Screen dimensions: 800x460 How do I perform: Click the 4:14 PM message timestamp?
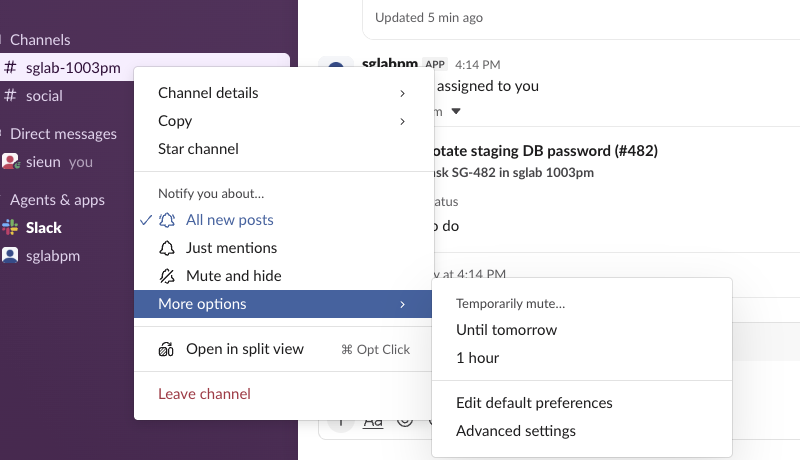478,65
